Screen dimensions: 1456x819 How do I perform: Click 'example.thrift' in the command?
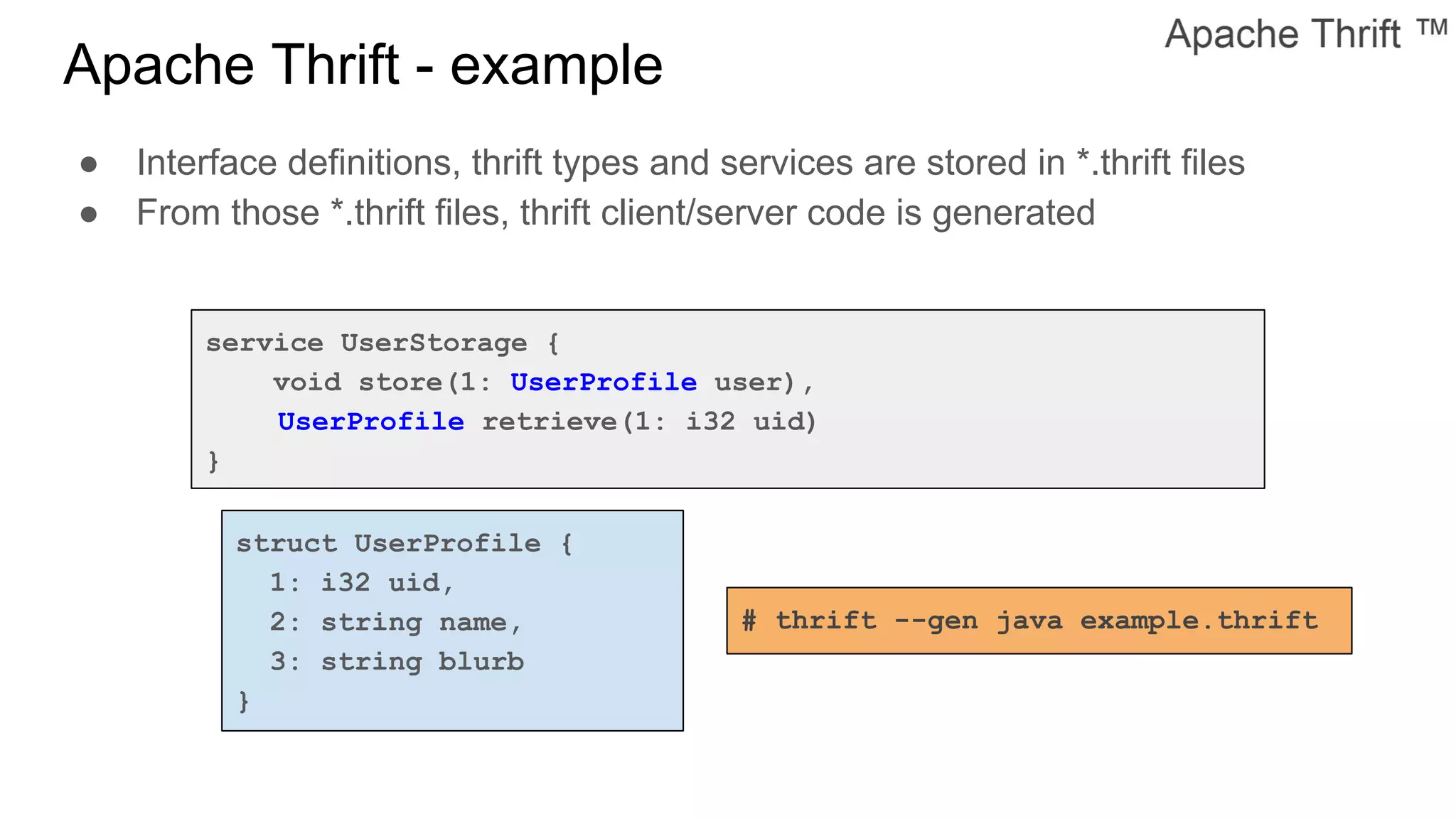(x=1199, y=621)
